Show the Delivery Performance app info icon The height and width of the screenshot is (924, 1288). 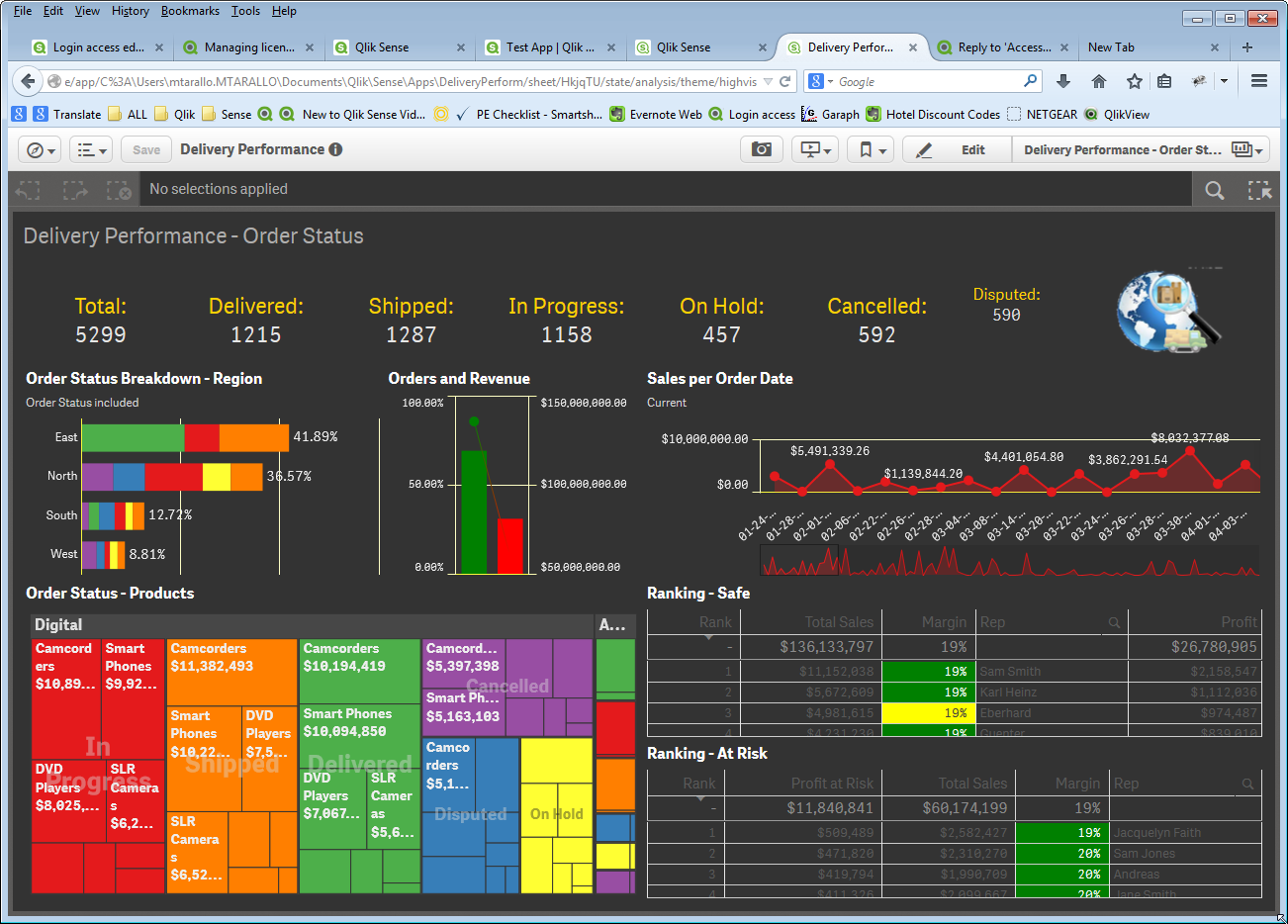click(x=335, y=149)
